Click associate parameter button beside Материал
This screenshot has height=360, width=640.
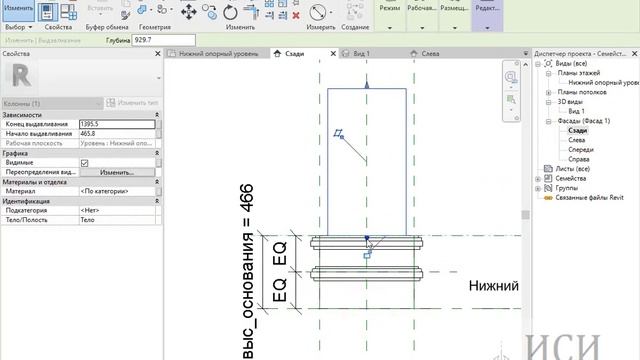pyautogui.click(x=158, y=191)
